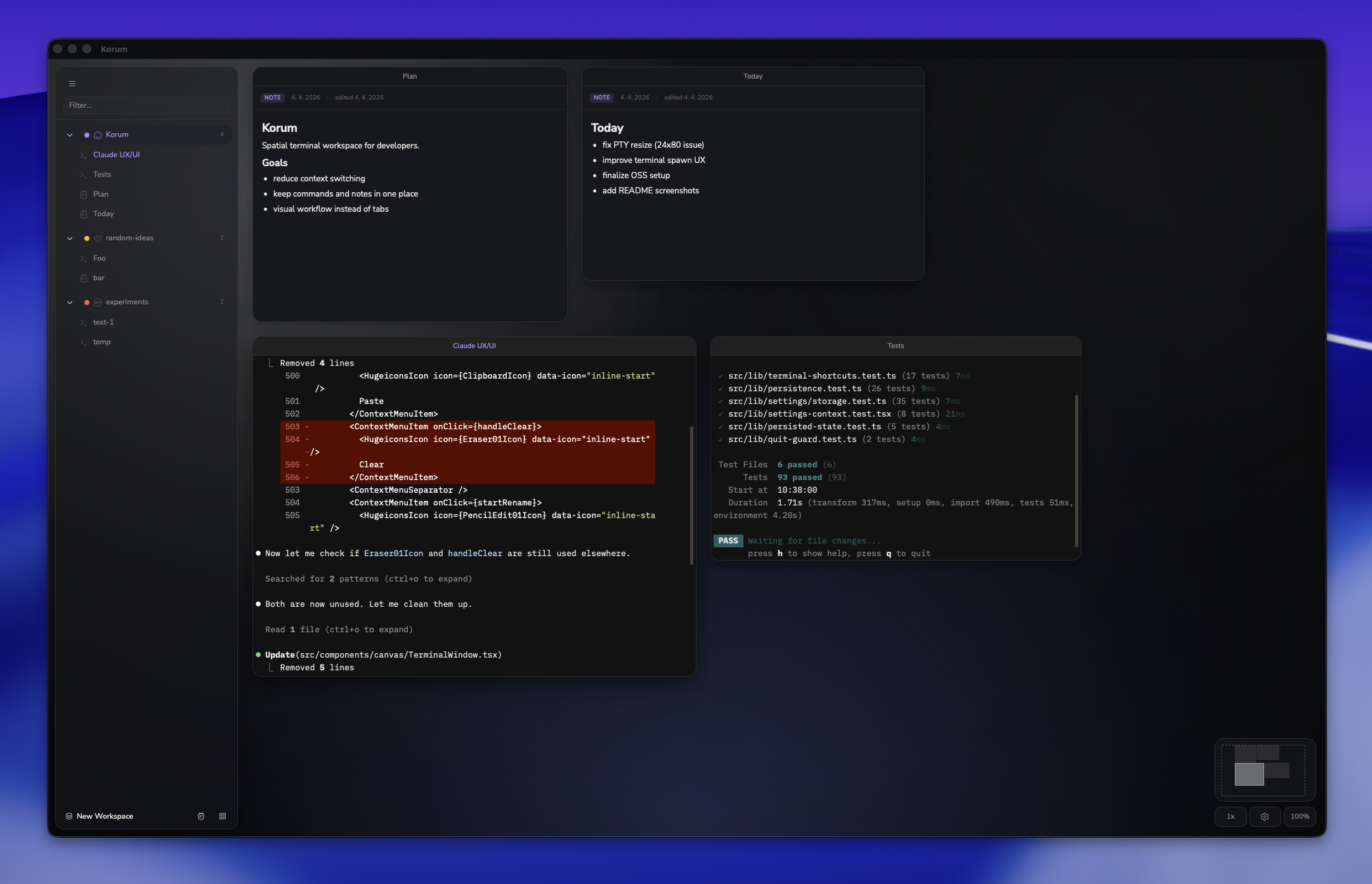
Task: Click the grid layout icon in sidebar footer
Action: (223, 816)
